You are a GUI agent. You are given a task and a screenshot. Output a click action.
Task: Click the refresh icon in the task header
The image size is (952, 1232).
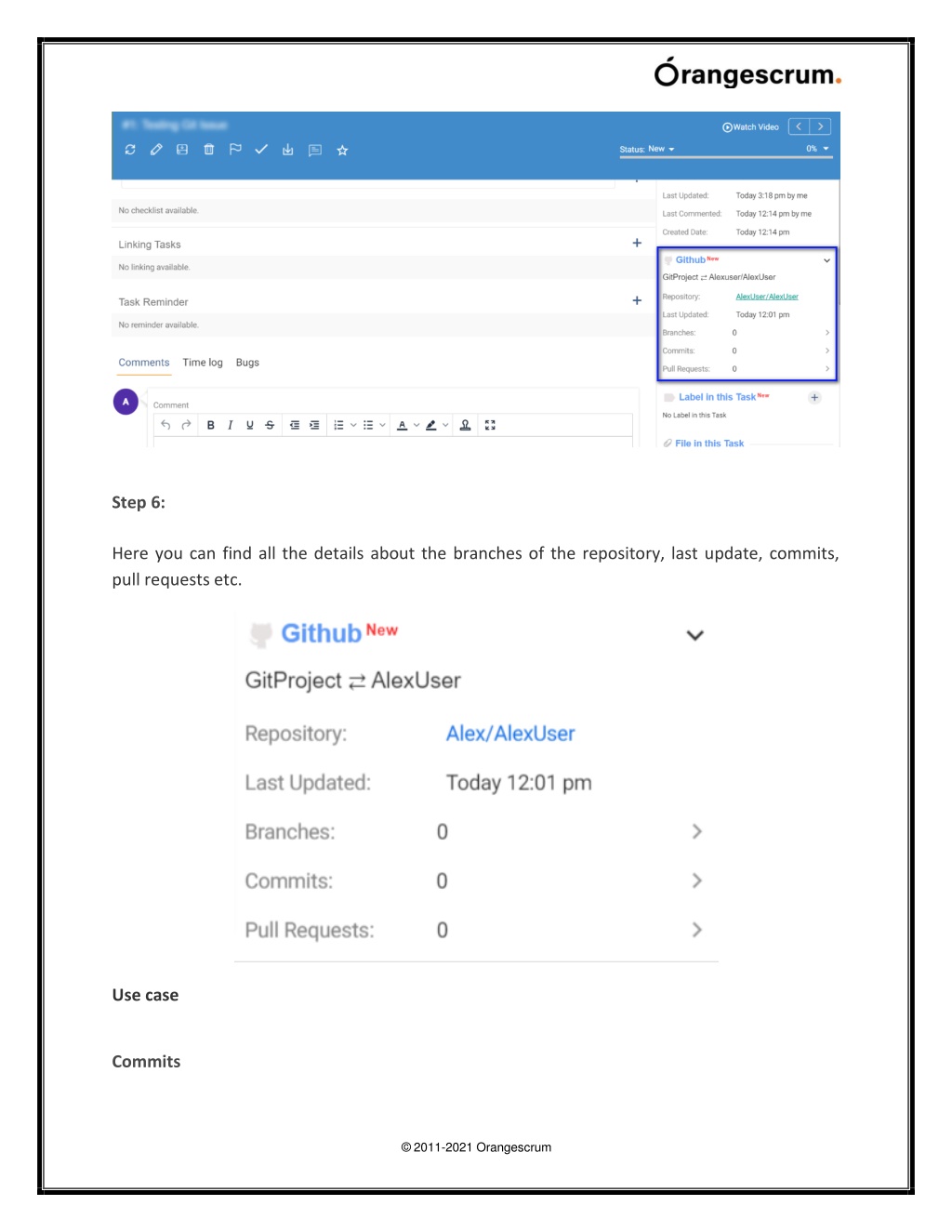[130, 150]
